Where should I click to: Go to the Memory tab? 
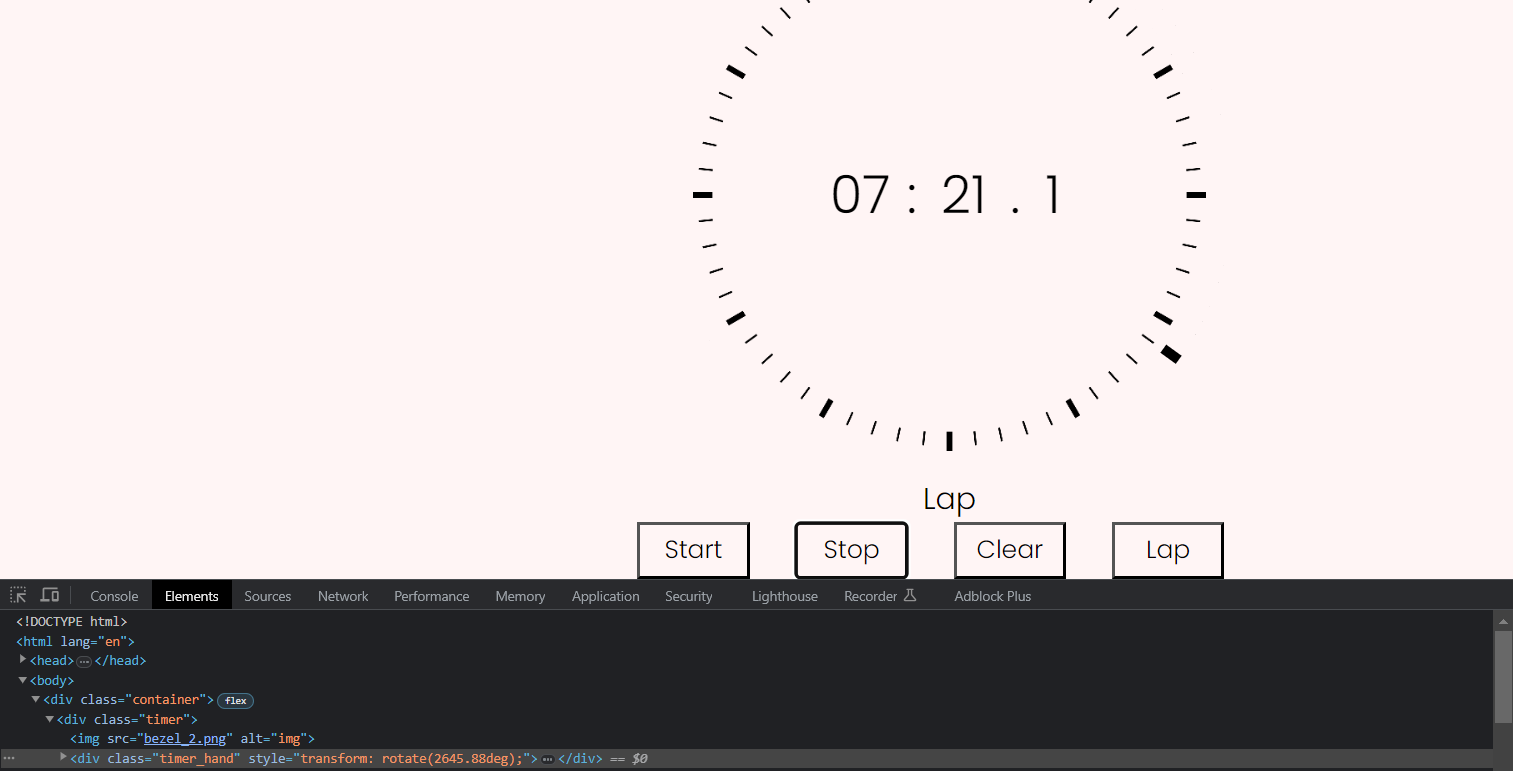click(520, 596)
